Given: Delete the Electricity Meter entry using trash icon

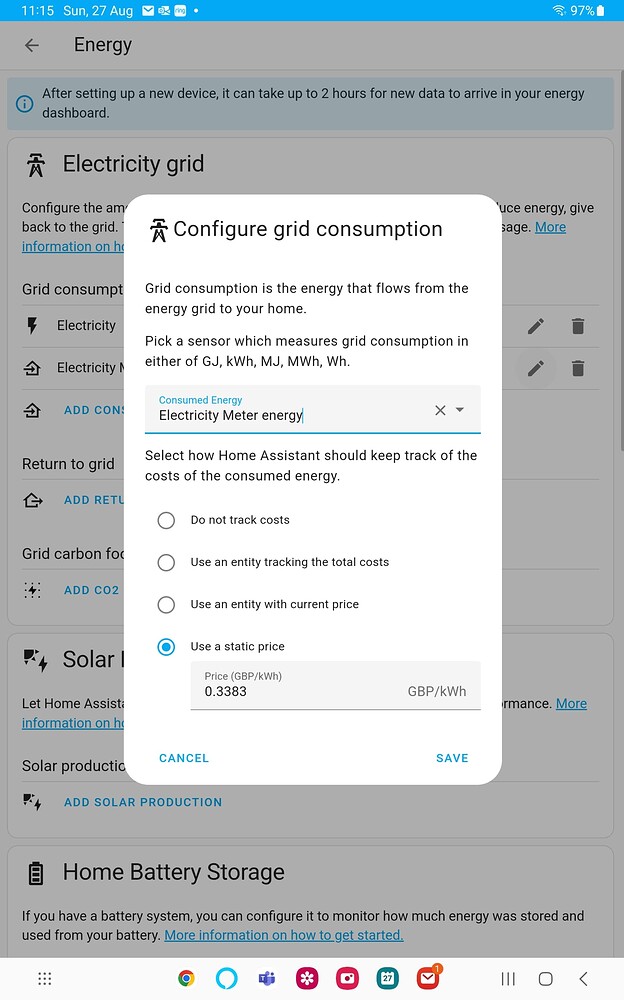Looking at the screenshot, I should 578,368.
